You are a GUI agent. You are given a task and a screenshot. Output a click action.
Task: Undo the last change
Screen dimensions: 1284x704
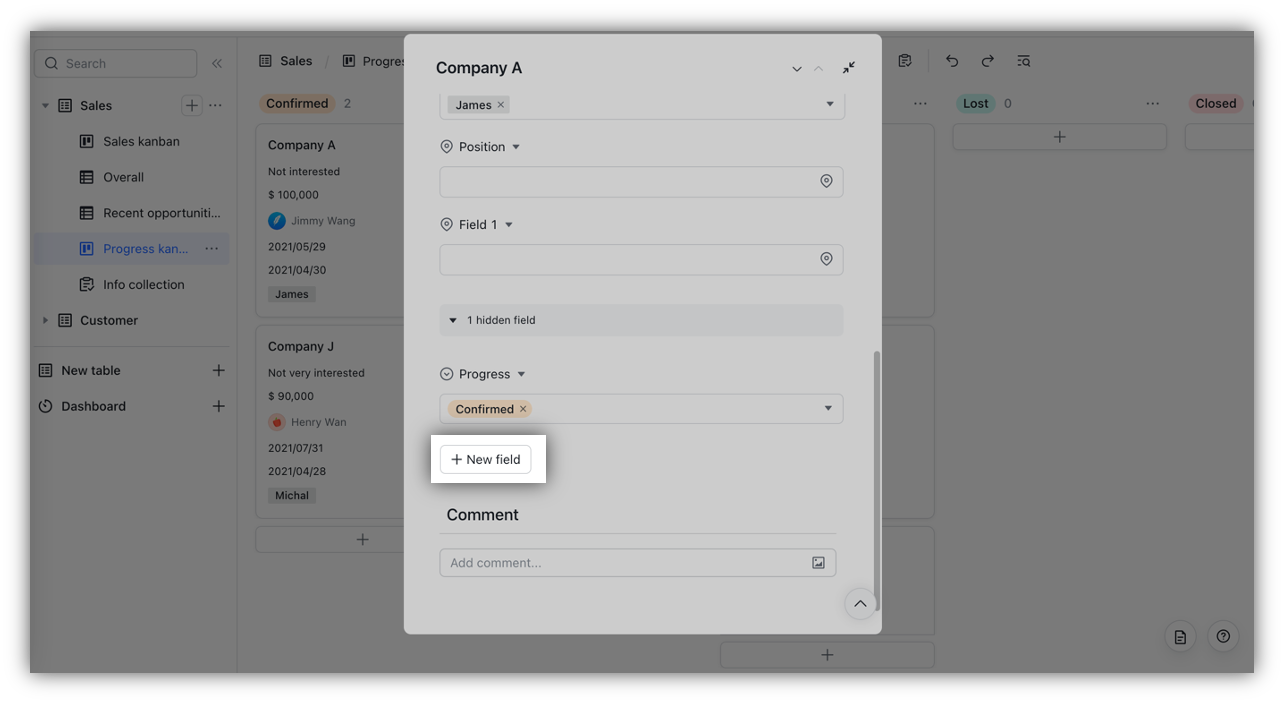click(x=951, y=61)
